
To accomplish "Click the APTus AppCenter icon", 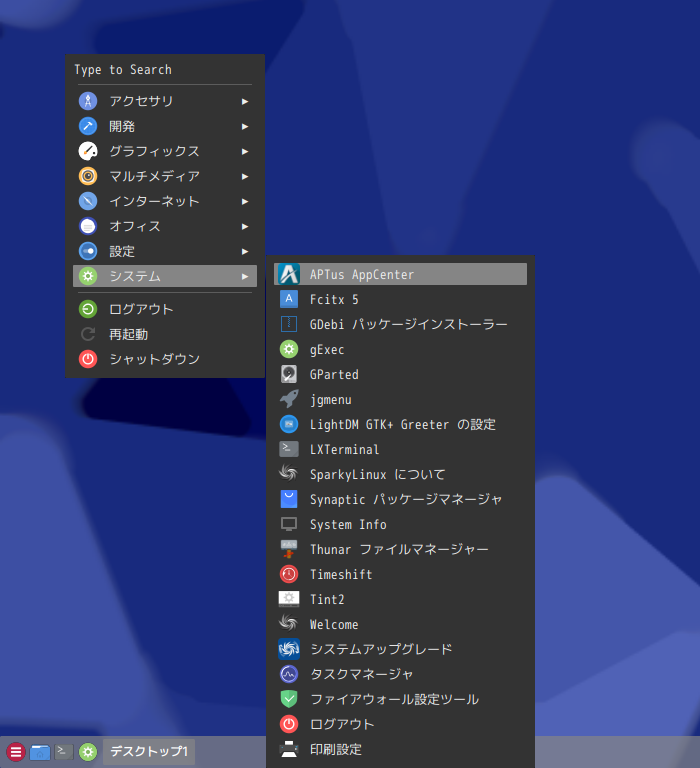I will coord(289,274).
